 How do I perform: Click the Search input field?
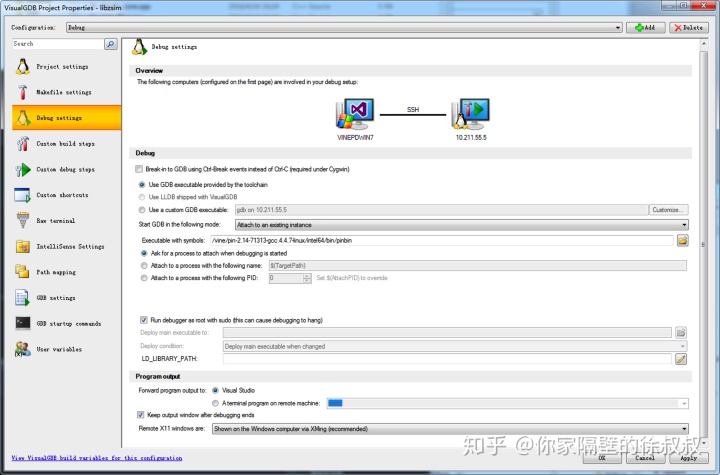tap(58, 44)
